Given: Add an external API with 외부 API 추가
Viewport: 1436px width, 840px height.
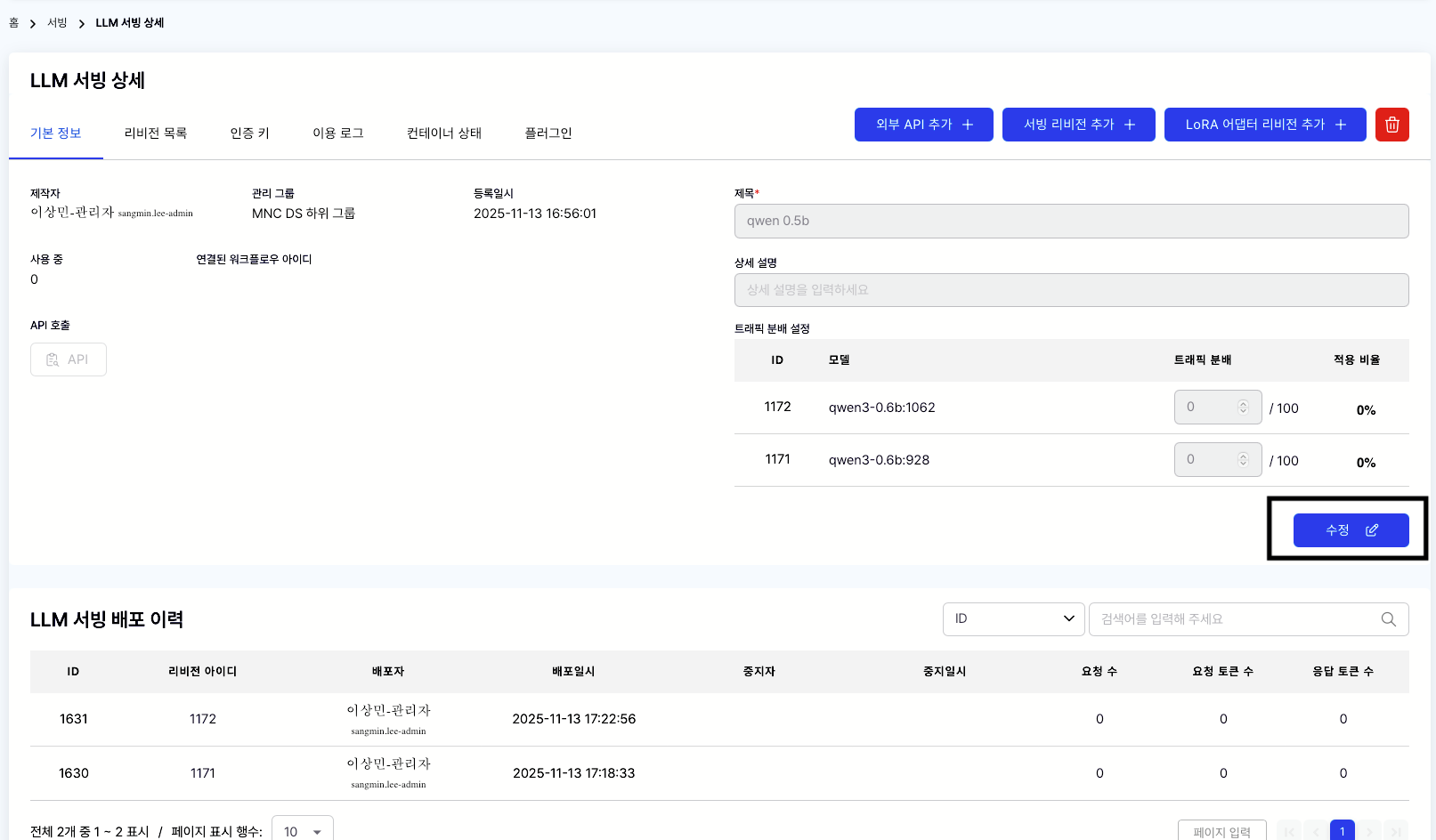Looking at the screenshot, I should 923,125.
